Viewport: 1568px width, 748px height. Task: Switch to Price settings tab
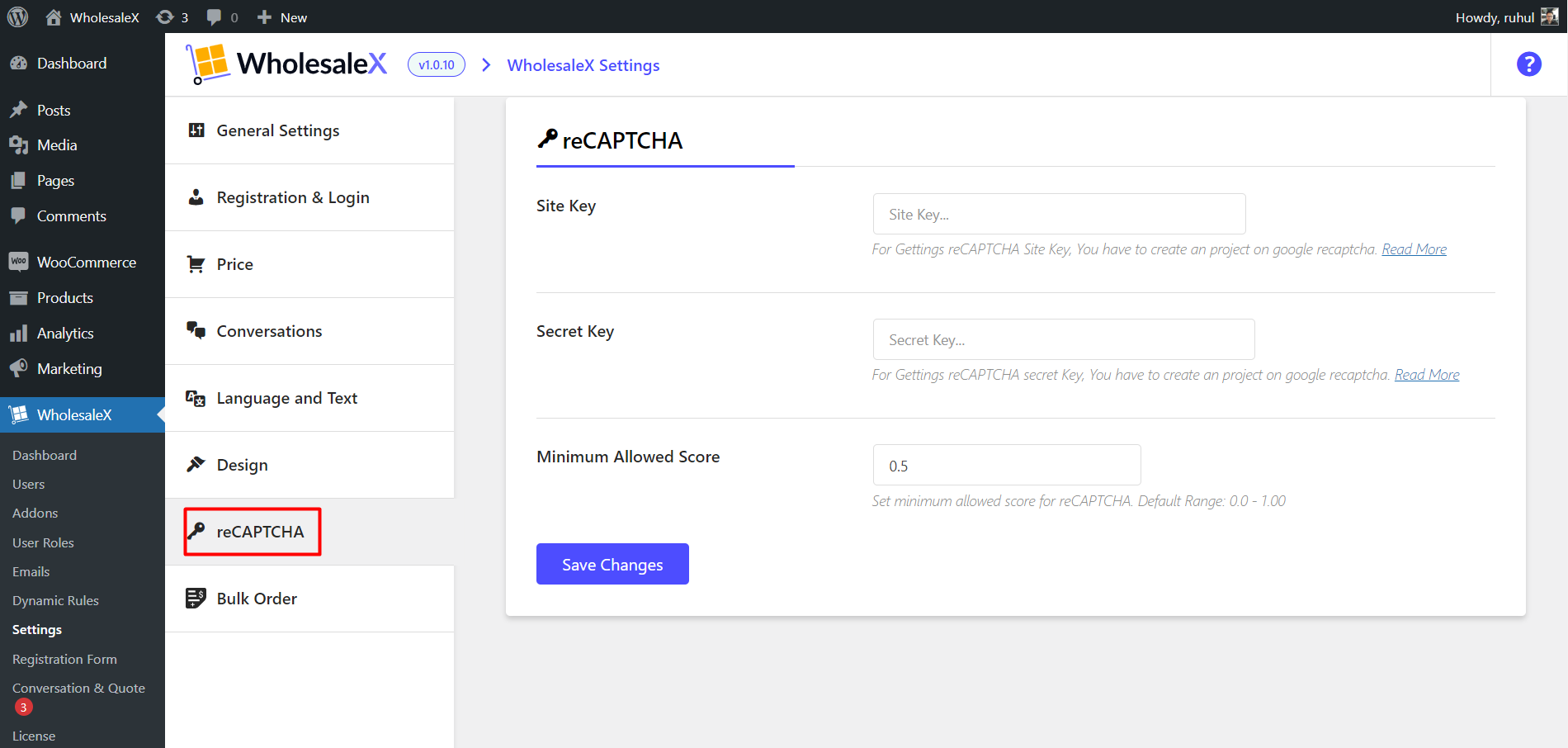309,264
